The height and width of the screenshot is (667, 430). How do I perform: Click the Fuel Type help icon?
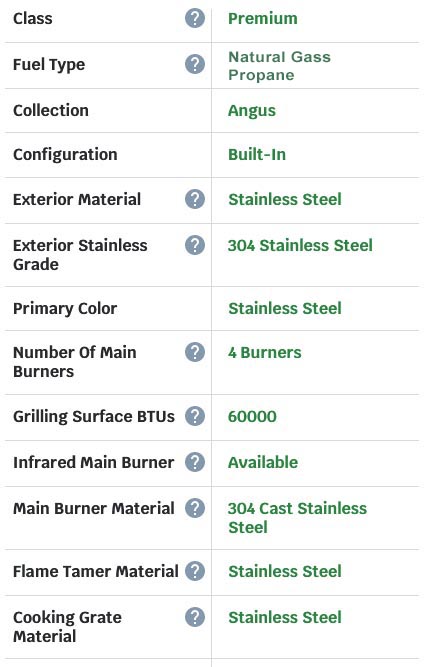195,65
